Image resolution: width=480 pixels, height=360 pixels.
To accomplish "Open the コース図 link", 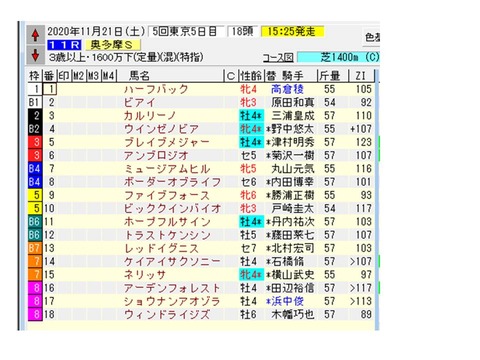I will pyautogui.click(x=278, y=58).
